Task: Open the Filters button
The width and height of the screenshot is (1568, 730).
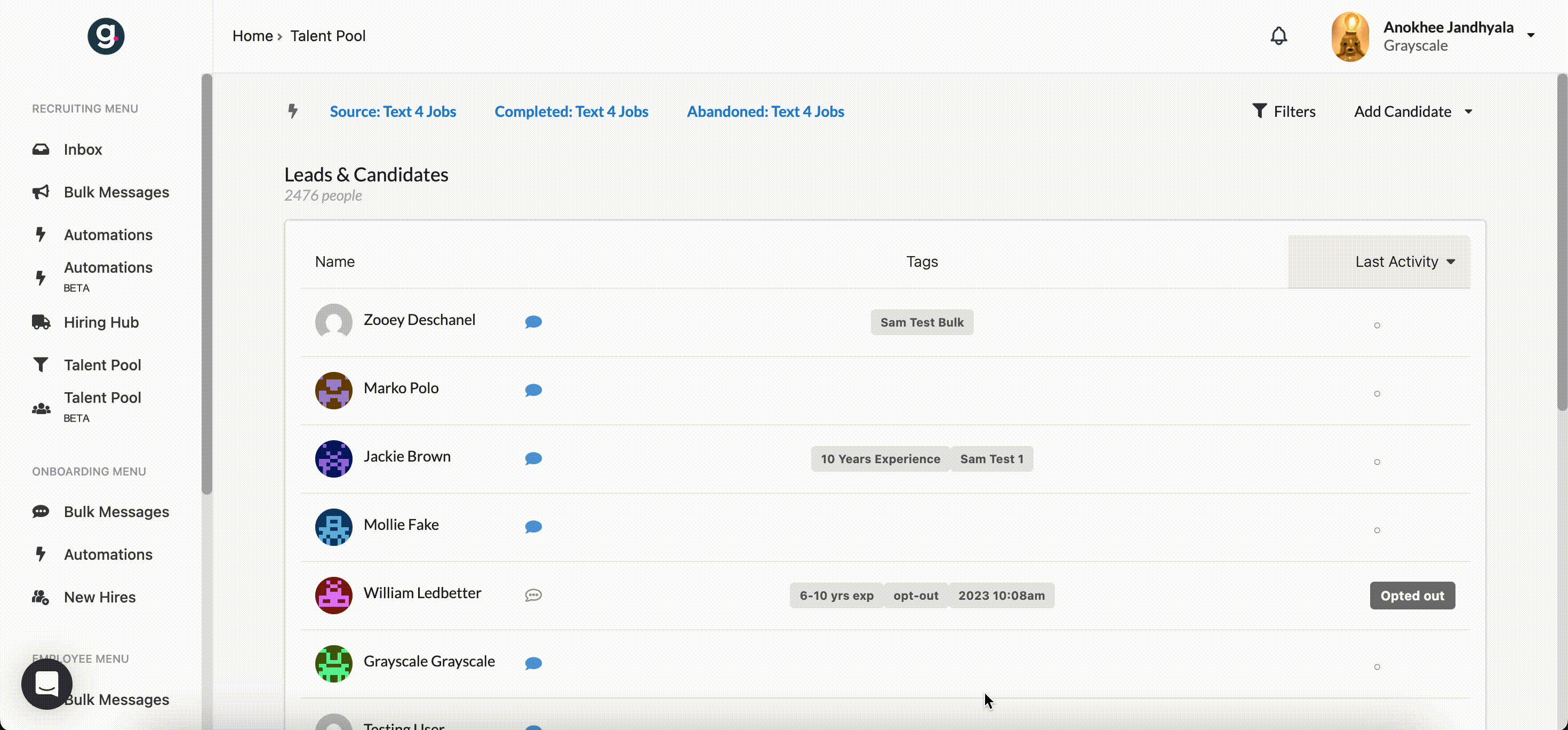Action: [x=1284, y=112]
